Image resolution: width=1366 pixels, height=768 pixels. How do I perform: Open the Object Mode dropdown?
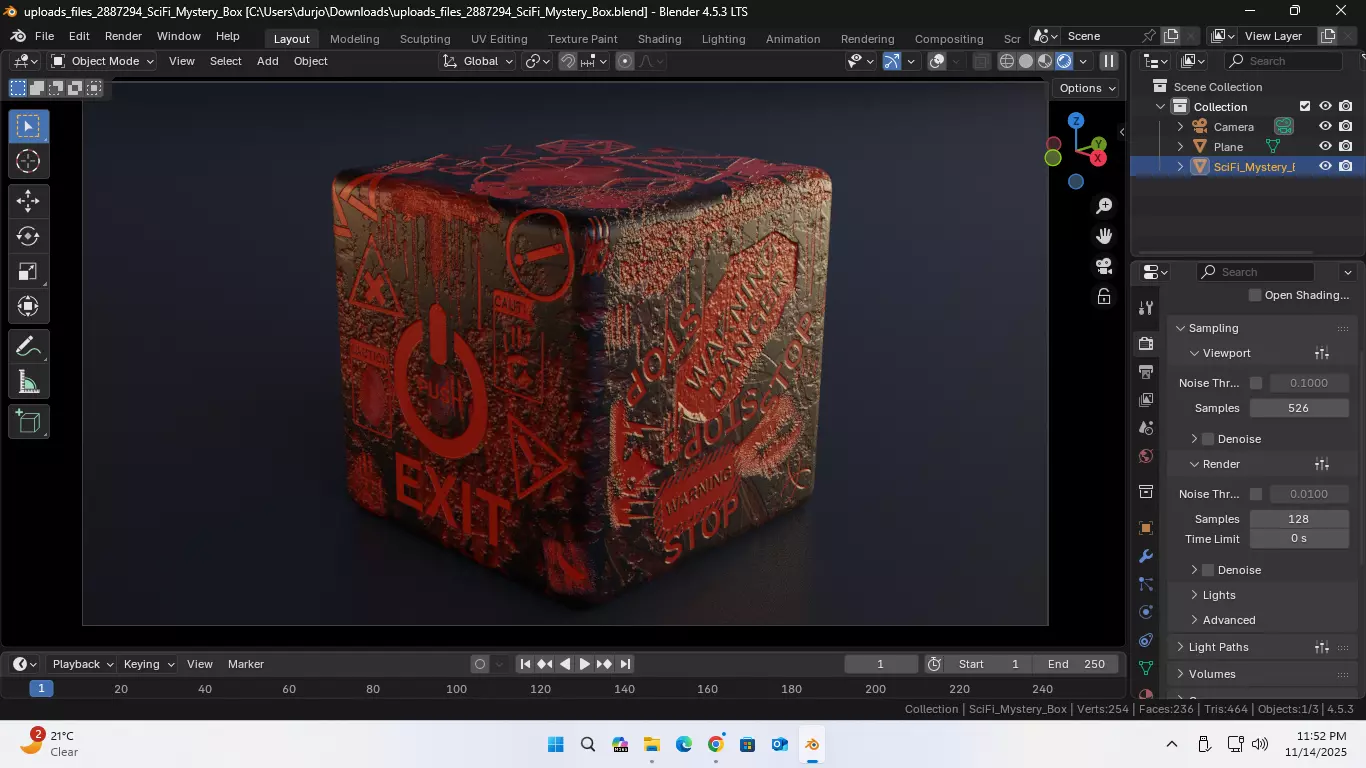click(103, 61)
